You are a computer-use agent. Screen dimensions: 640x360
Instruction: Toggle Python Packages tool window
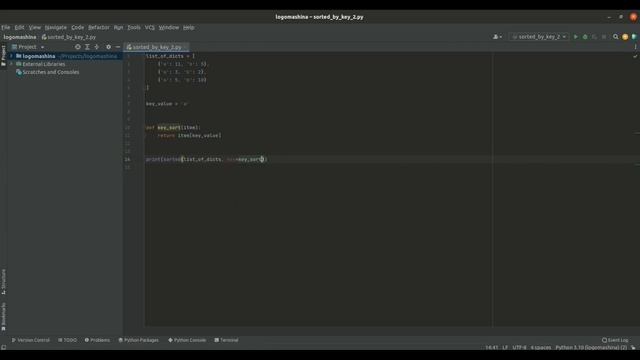138,340
